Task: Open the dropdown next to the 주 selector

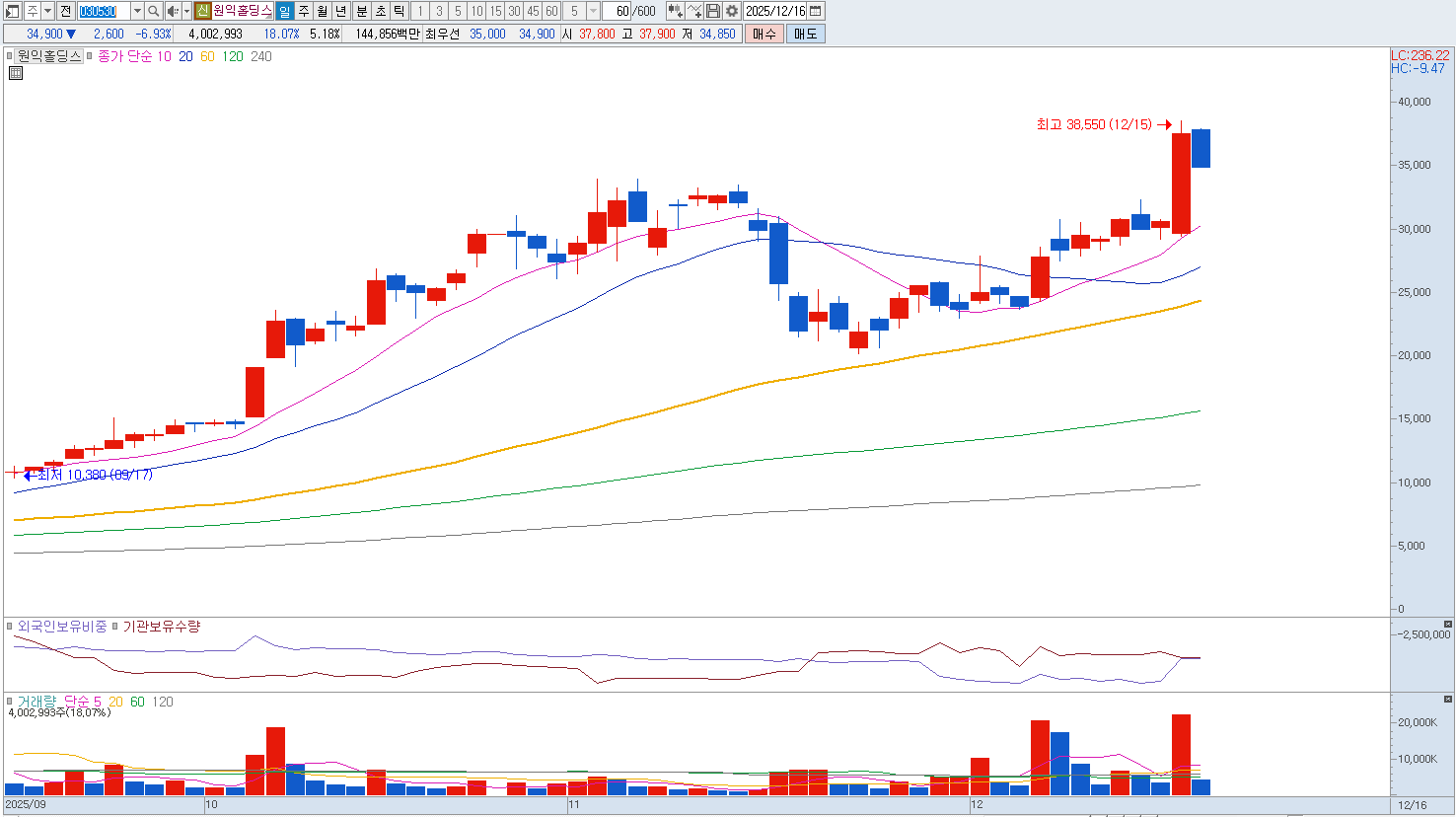Action: [47, 11]
